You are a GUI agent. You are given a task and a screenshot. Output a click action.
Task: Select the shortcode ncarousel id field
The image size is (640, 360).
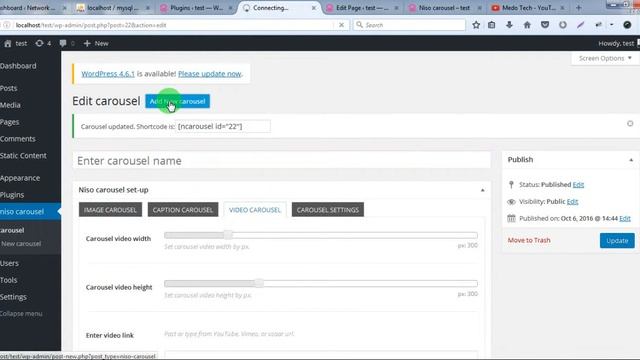(222, 126)
